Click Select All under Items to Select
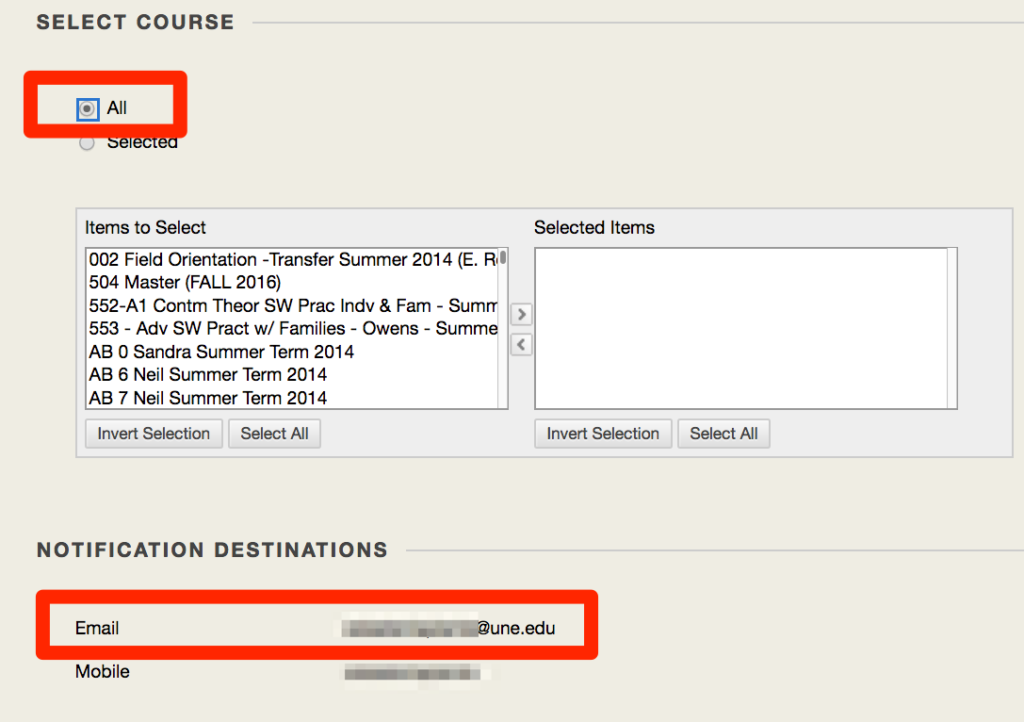The height and width of the screenshot is (722, 1024). pyautogui.click(x=274, y=433)
